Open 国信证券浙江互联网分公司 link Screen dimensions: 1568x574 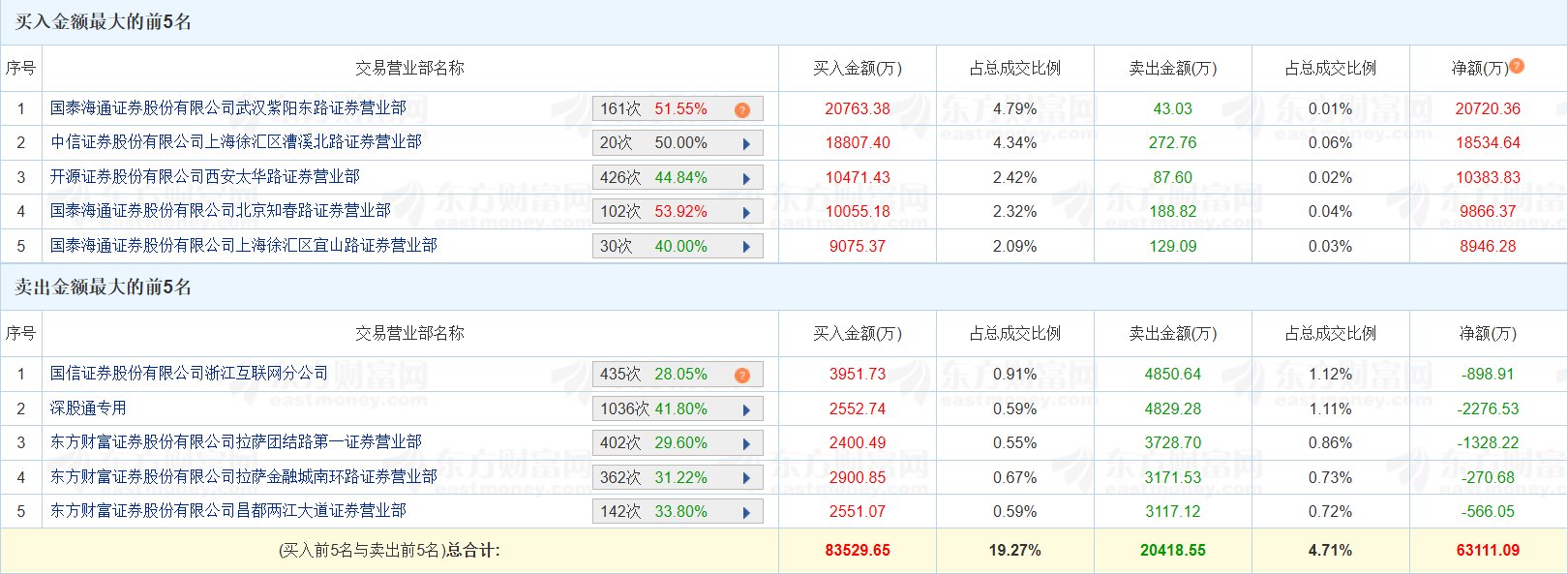[x=189, y=373]
